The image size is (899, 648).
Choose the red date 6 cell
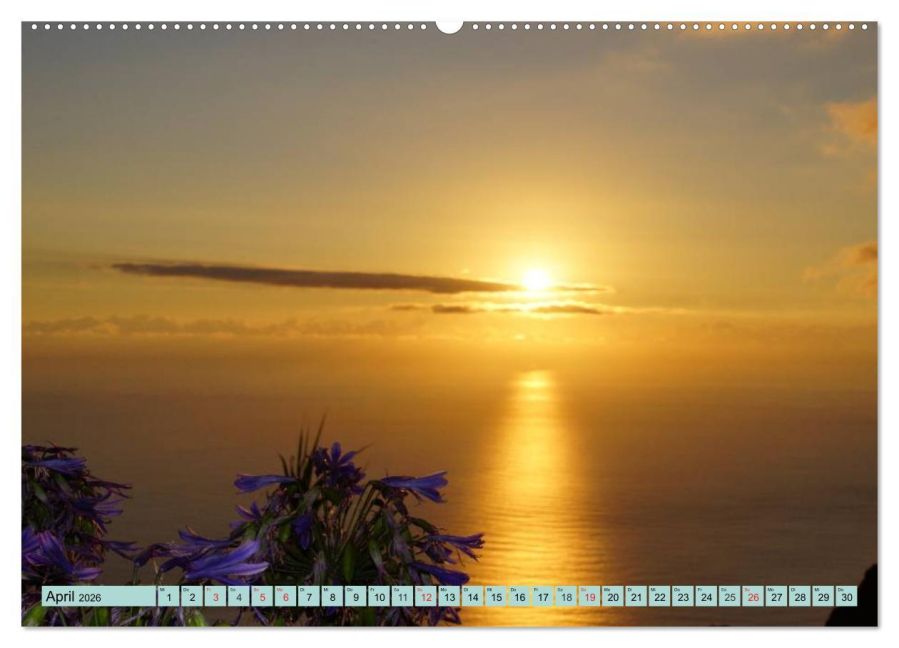click(286, 596)
